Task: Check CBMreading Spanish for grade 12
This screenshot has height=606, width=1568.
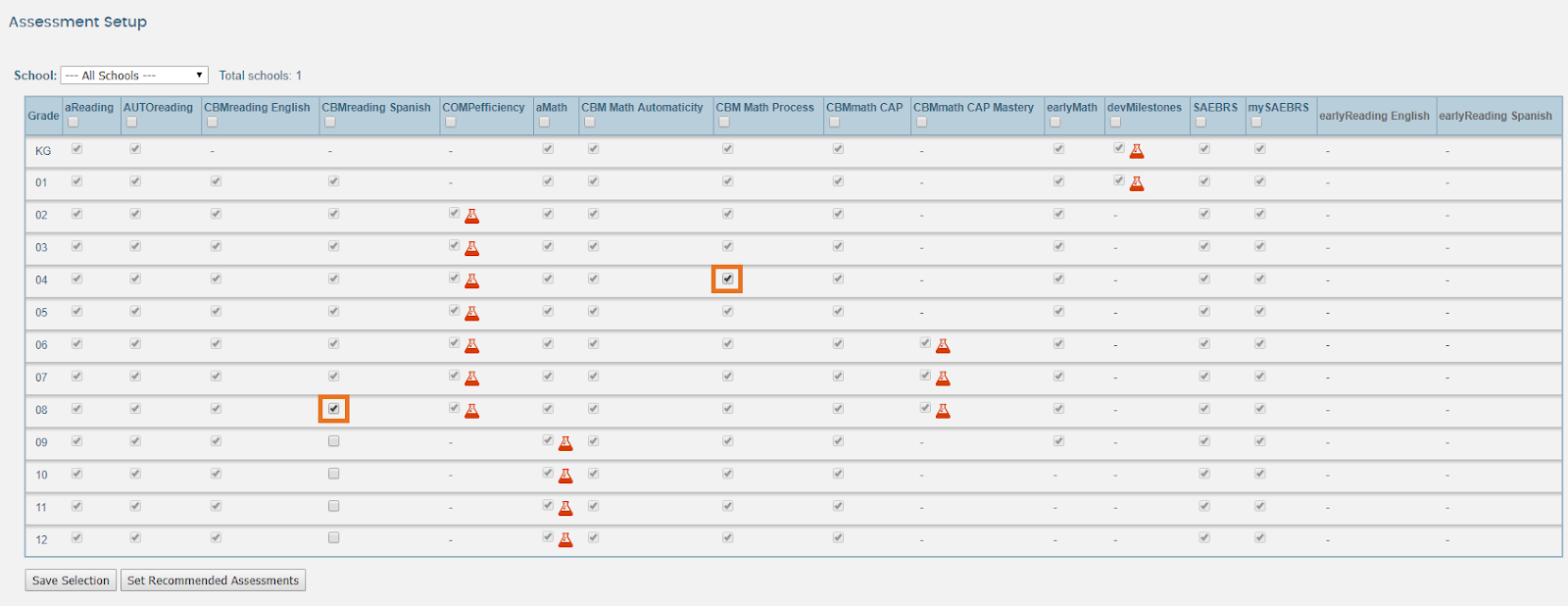Action: point(334,537)
